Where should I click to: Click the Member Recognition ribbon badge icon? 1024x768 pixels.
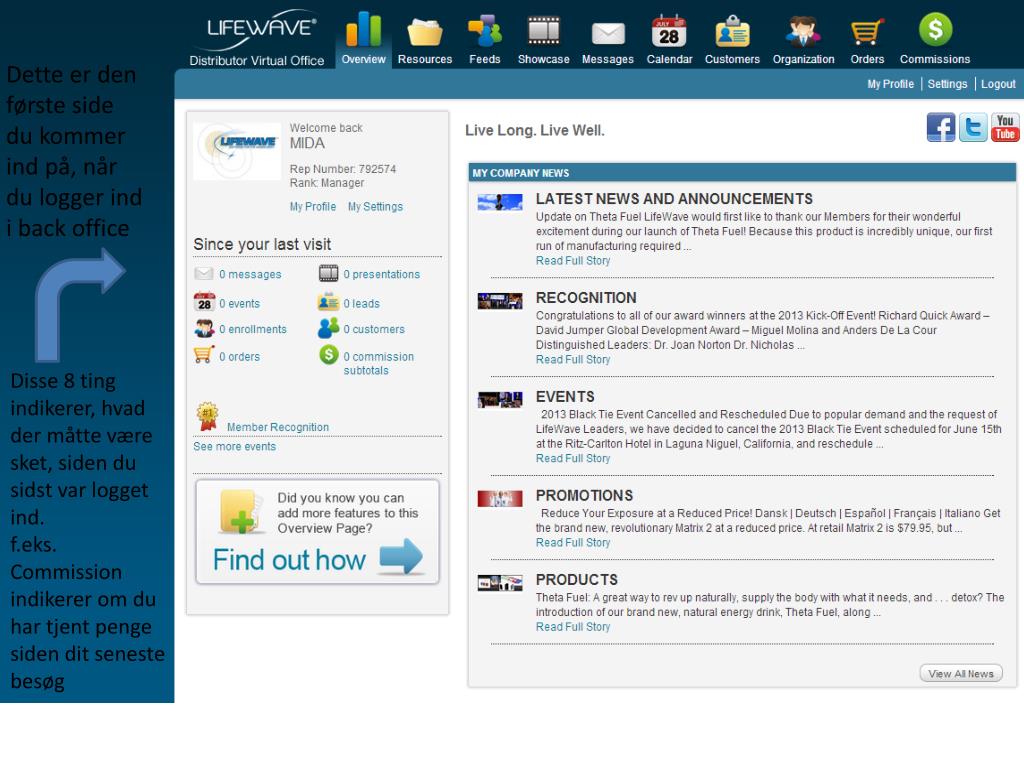point(207,416)
